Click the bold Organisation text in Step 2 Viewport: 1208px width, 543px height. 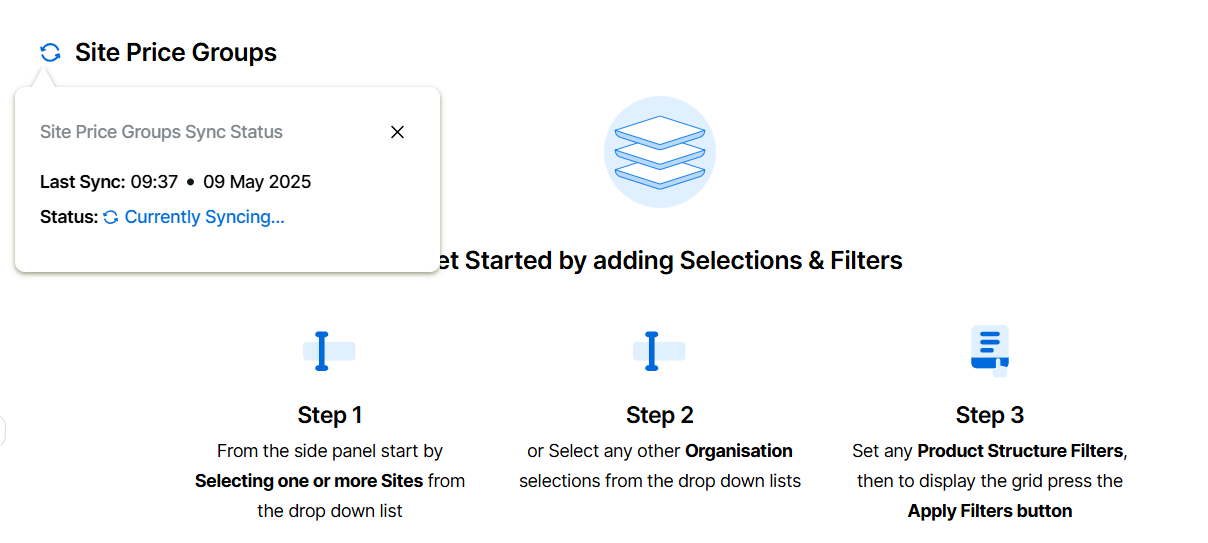pos(738,451)
